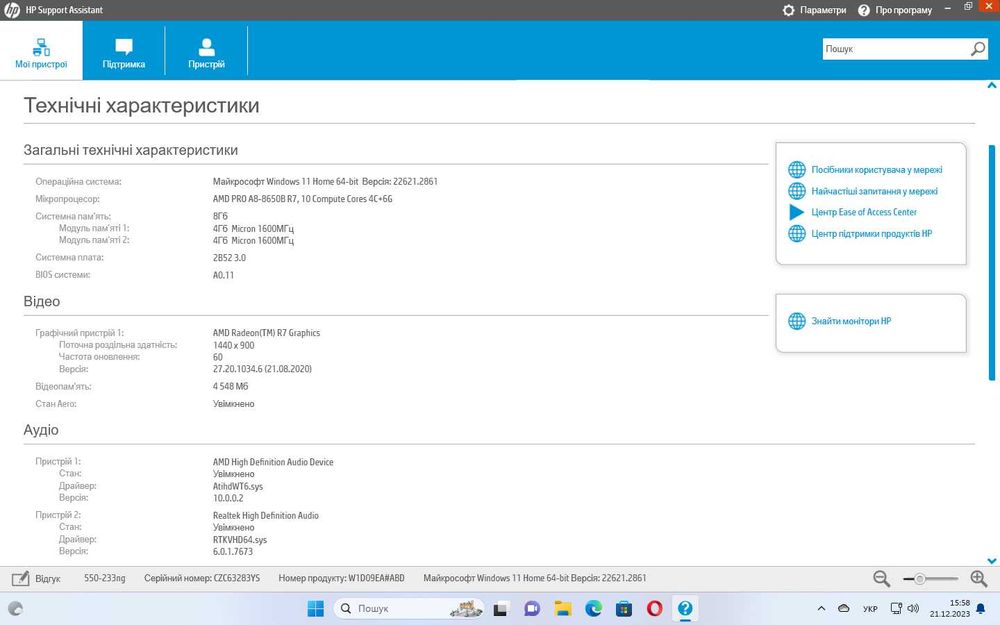The height and width of the screenshot is (625, 1000).
Task: Open the Пристрій tab
Action: [206, 51]
